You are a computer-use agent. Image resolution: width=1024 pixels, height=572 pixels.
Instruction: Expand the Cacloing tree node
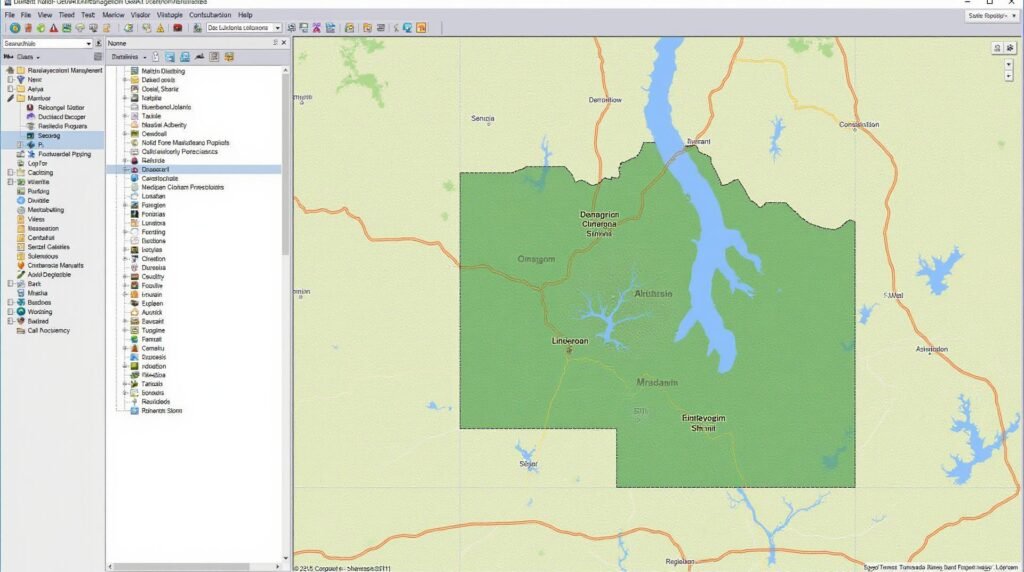click(10, 173)
